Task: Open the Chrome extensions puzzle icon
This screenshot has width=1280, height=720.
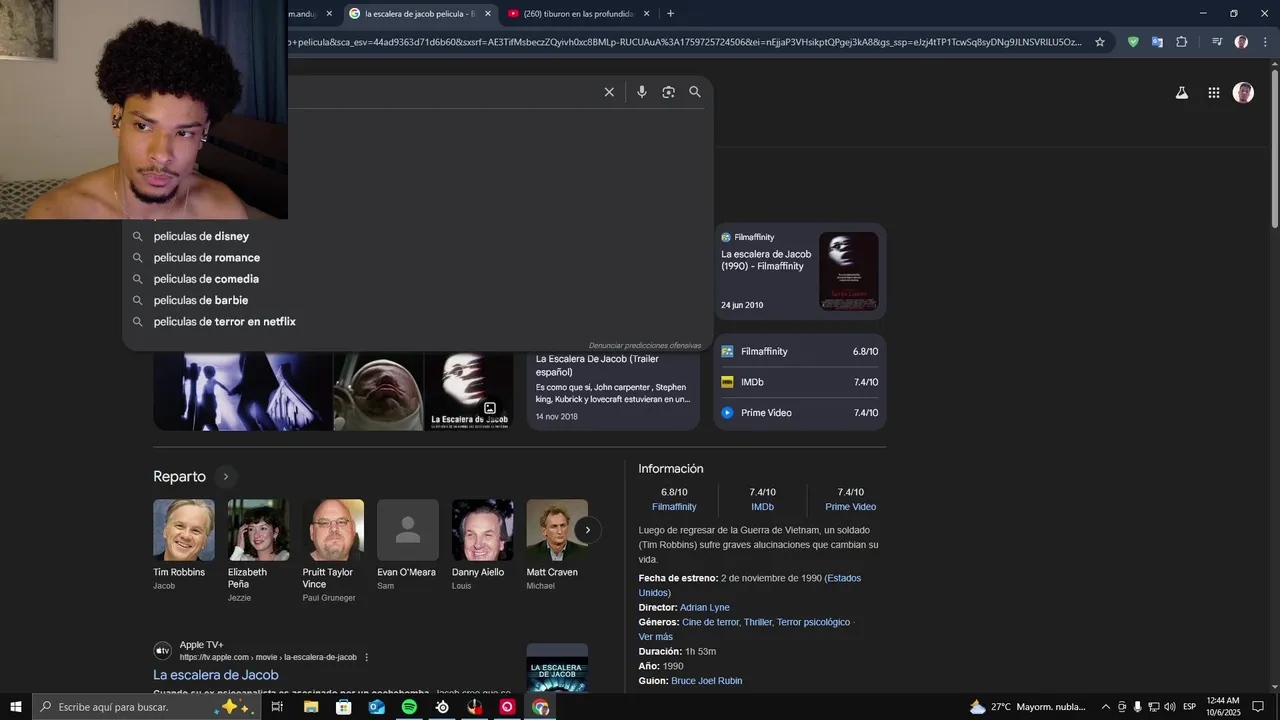Action: click(x=1181, y=42)
